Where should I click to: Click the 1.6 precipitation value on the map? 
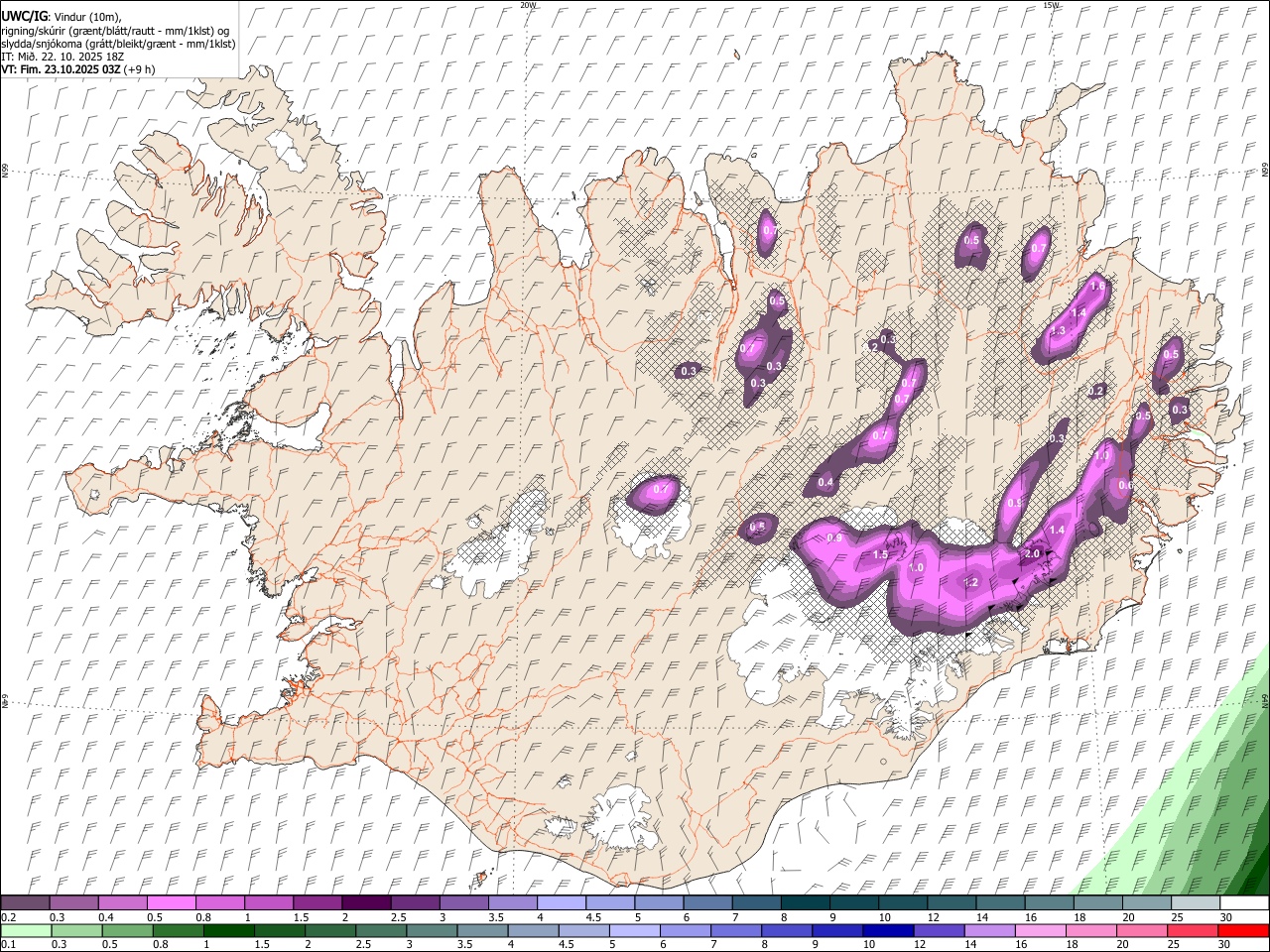pyautogui.click(x=1096, y=287)
